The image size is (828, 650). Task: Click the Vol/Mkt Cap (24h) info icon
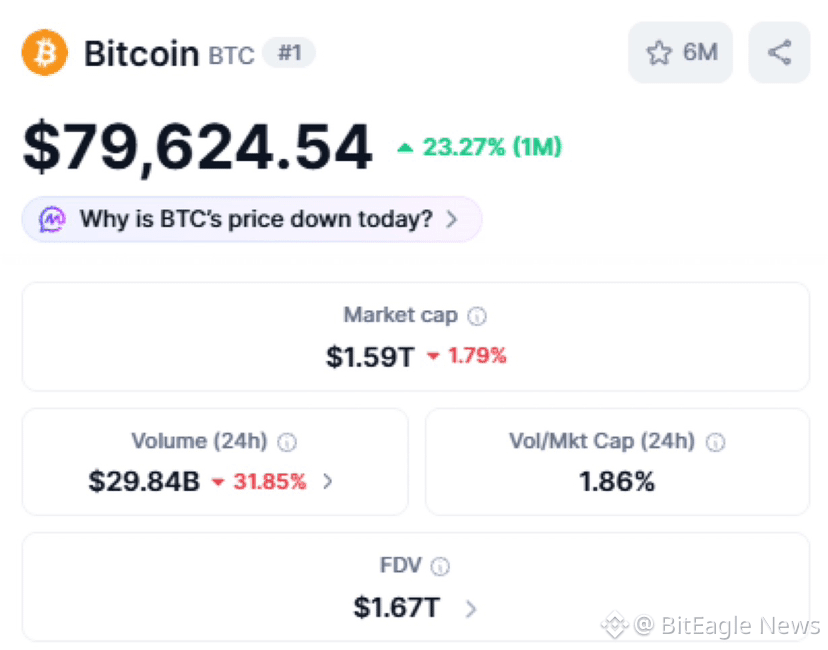tap(716, 442)
